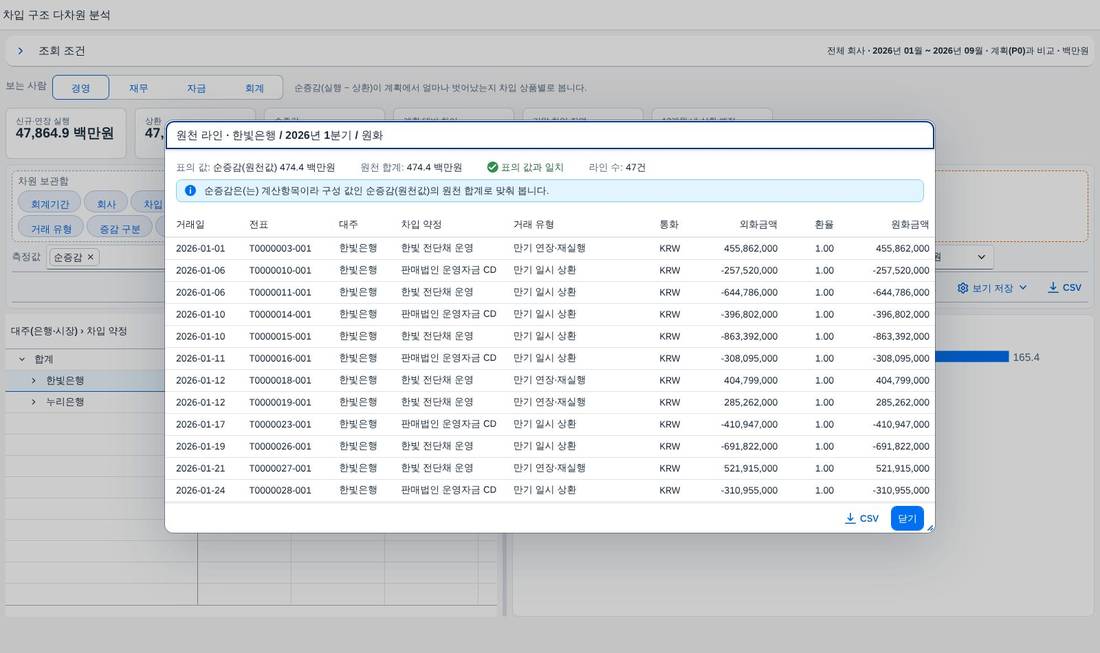Click the gear icon beside 보기 저장
1100x653 pixels.
point(962,288)
